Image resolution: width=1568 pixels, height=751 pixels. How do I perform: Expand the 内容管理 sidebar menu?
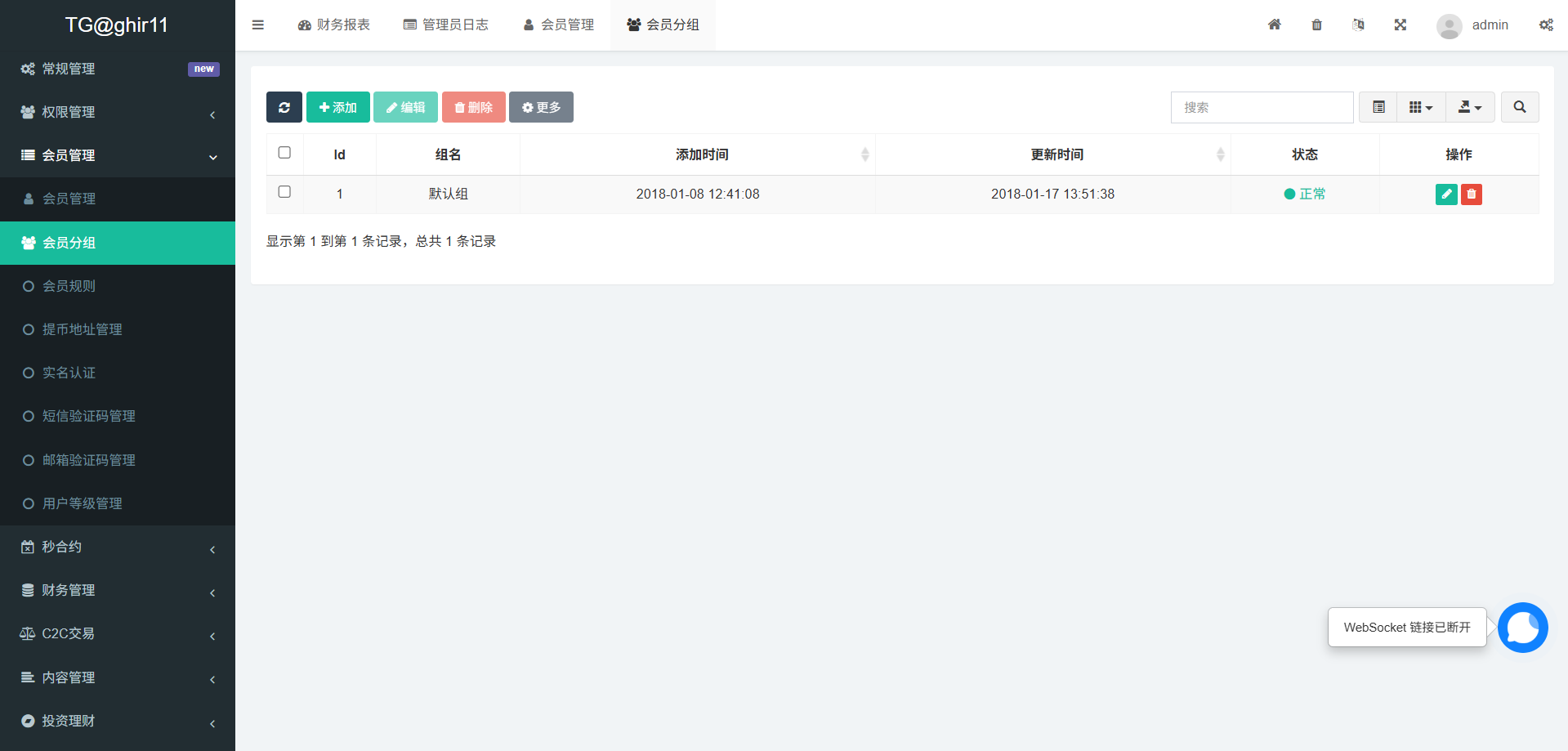(118, 677)
